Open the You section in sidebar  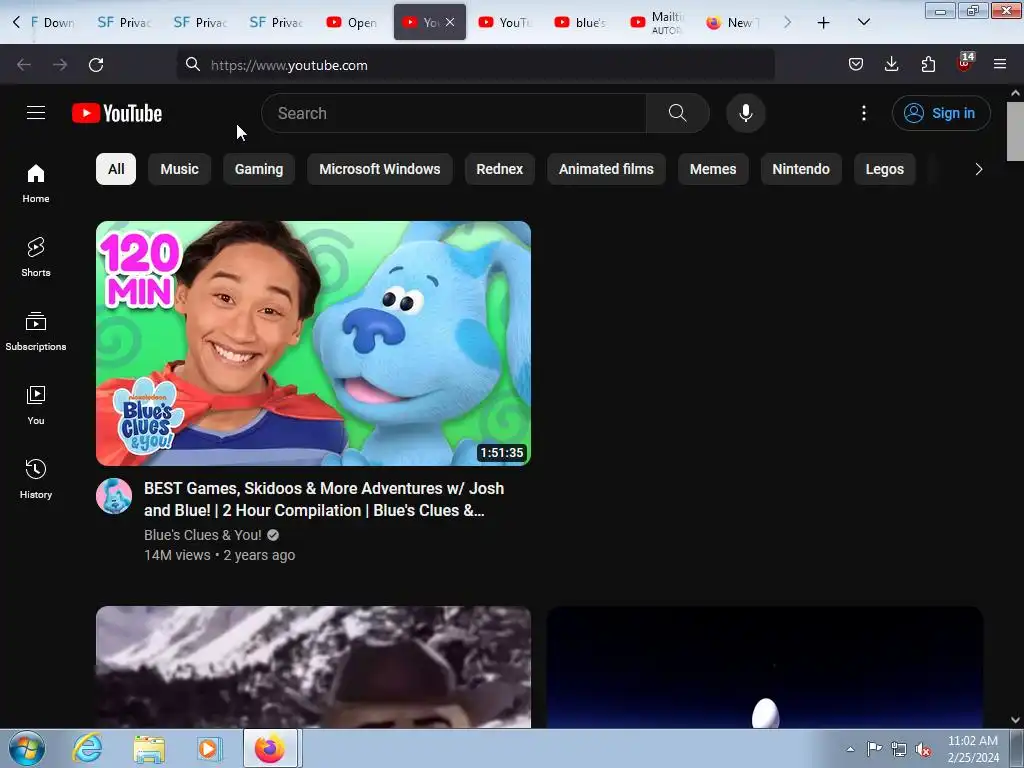(36, 406)
